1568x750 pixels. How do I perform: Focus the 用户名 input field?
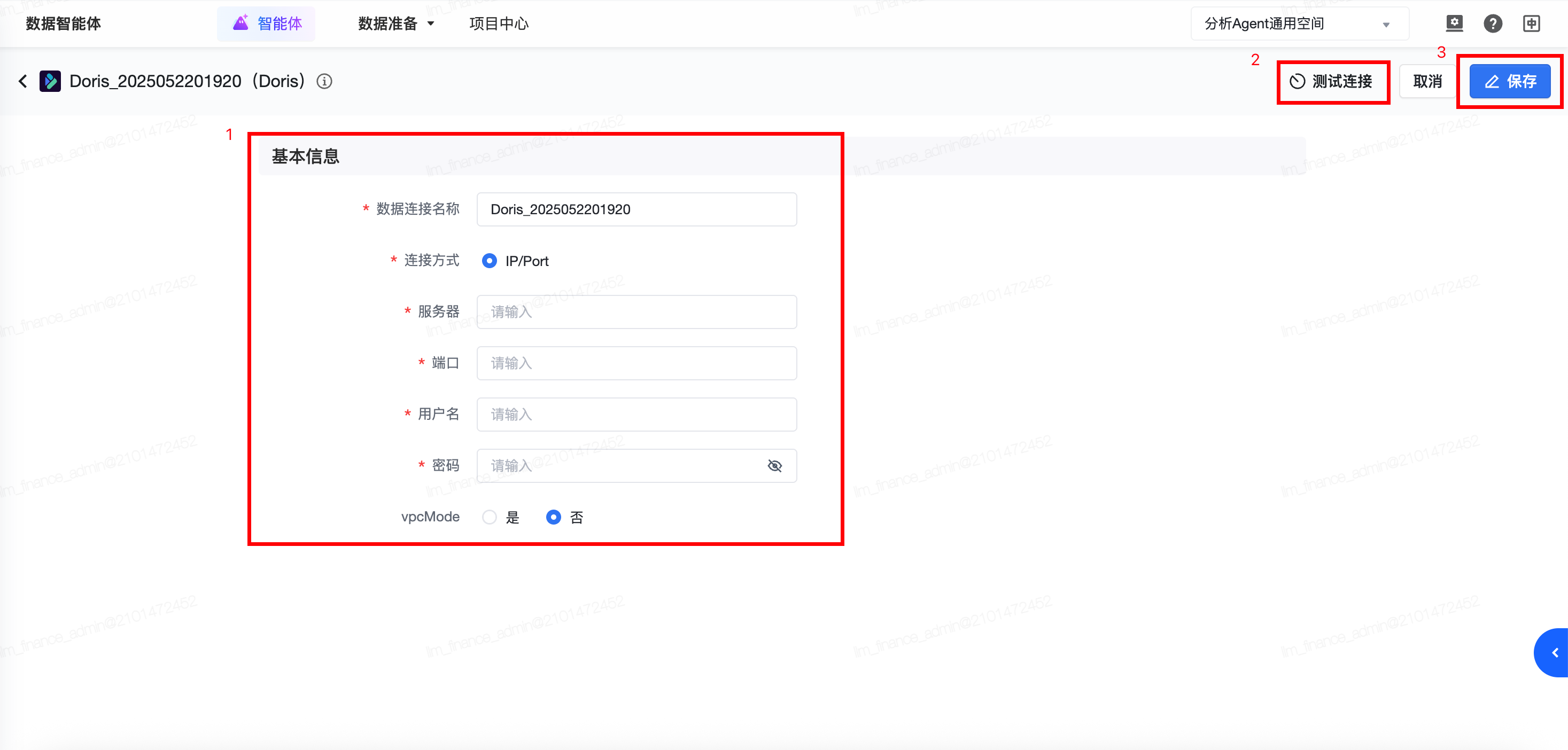636,414
